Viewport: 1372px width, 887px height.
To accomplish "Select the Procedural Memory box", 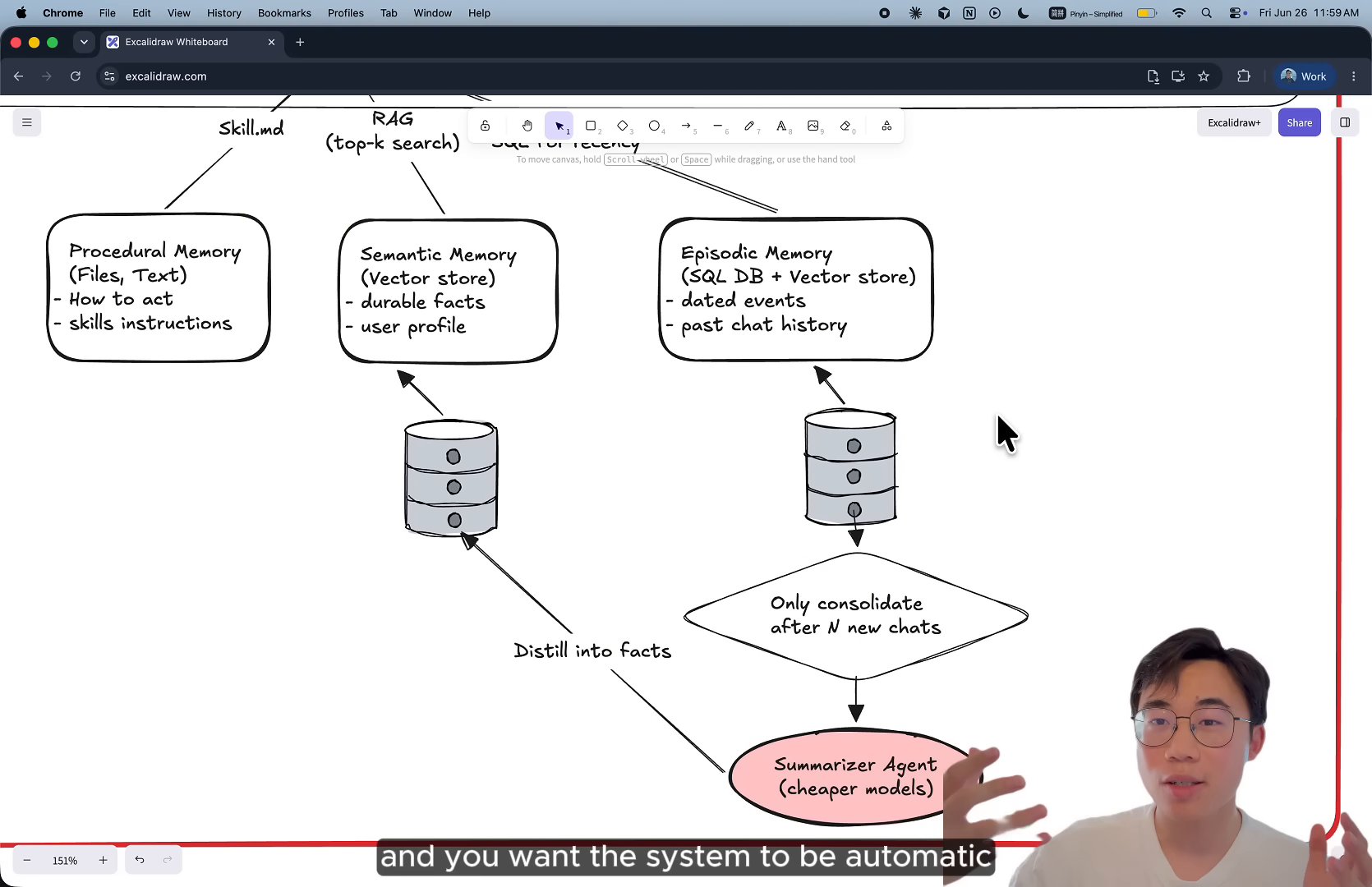I will tap(158, 287).
